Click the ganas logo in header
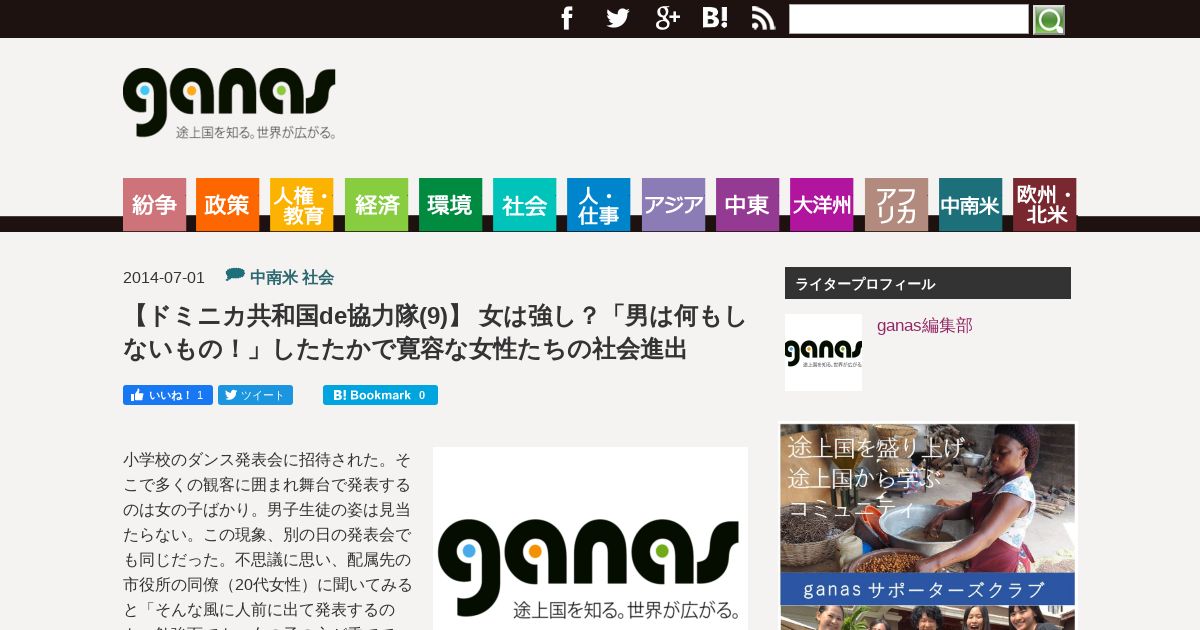The width and height of the screenshot is (1200, 630). [229, 103]
